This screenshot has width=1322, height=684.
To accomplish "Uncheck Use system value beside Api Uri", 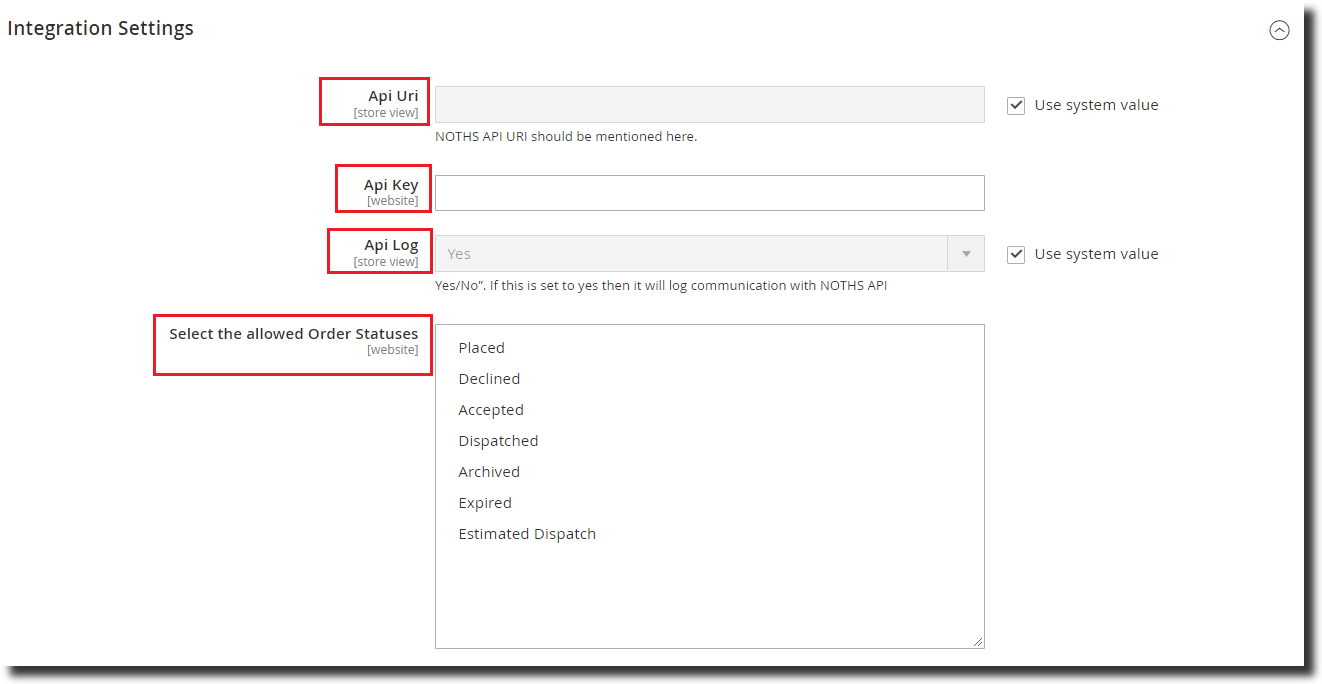I will 1016,105.
